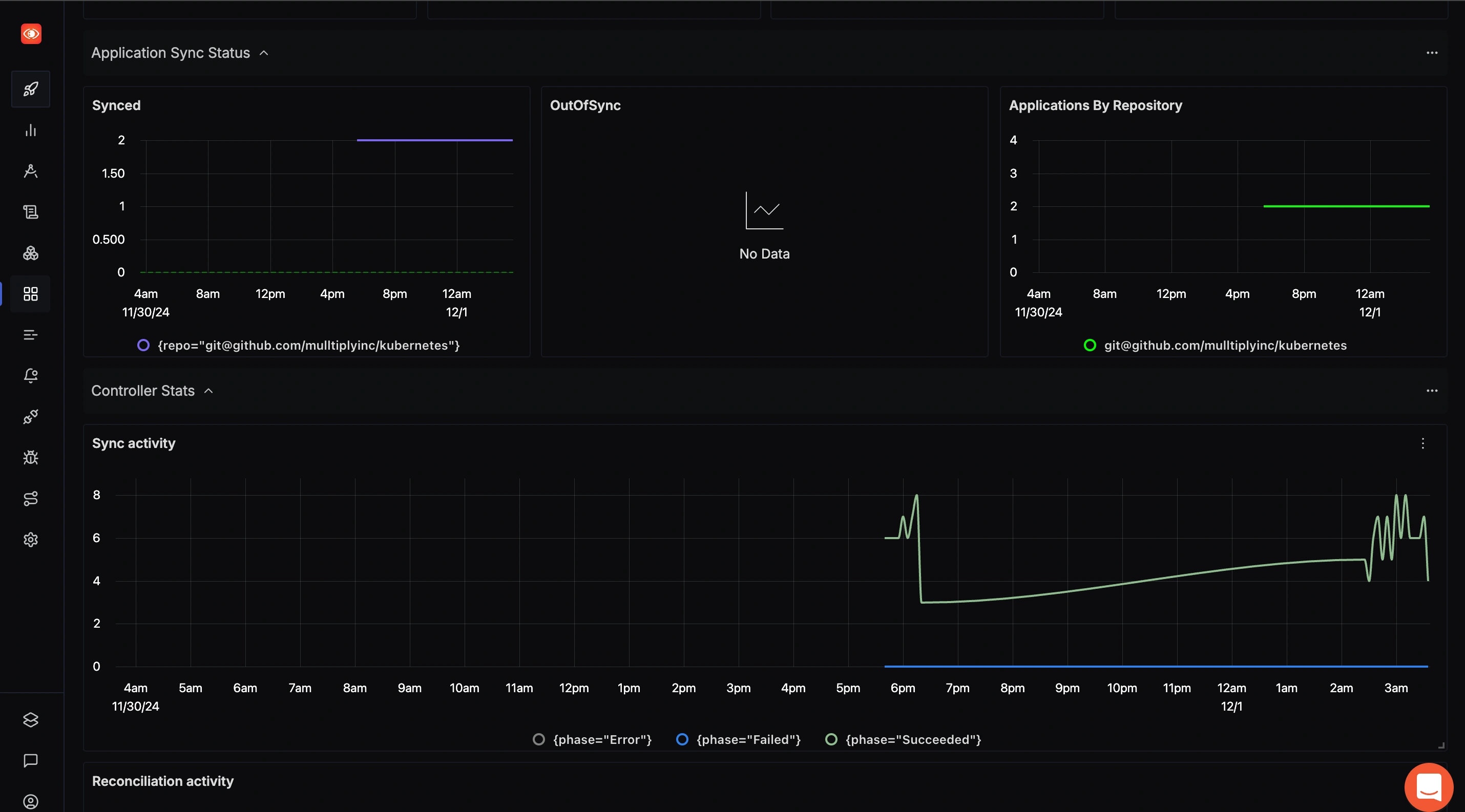Click green line in Applications By Repository chart
1465x812 pixels.
tap(1346, 206)
